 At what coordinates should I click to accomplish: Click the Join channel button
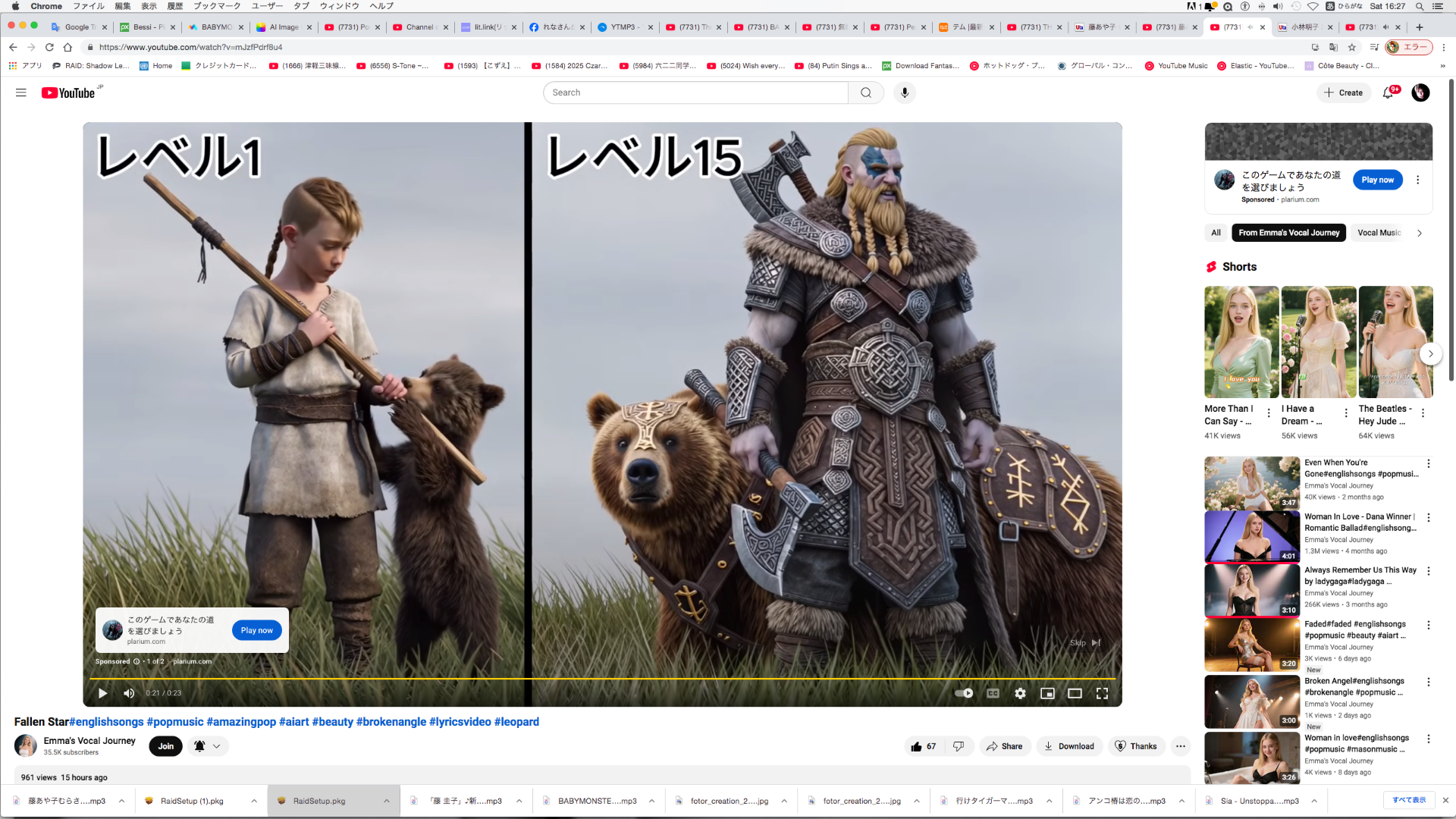click(x=165, y=746)
